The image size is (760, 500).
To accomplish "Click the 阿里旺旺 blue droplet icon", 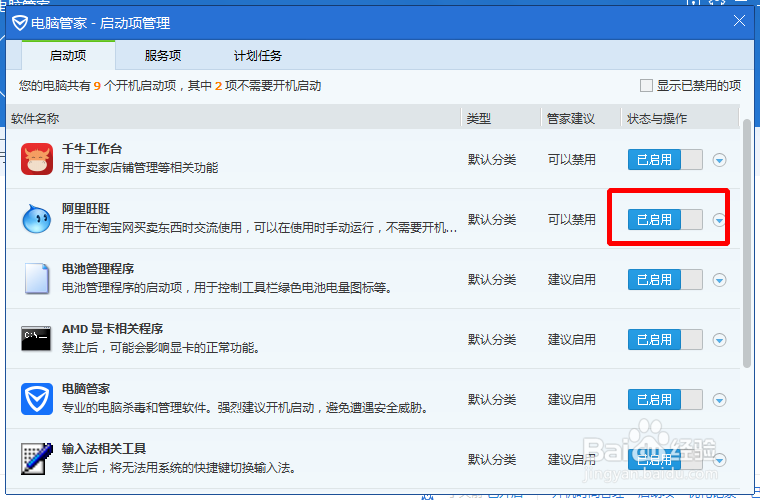I will coord(37,219).
